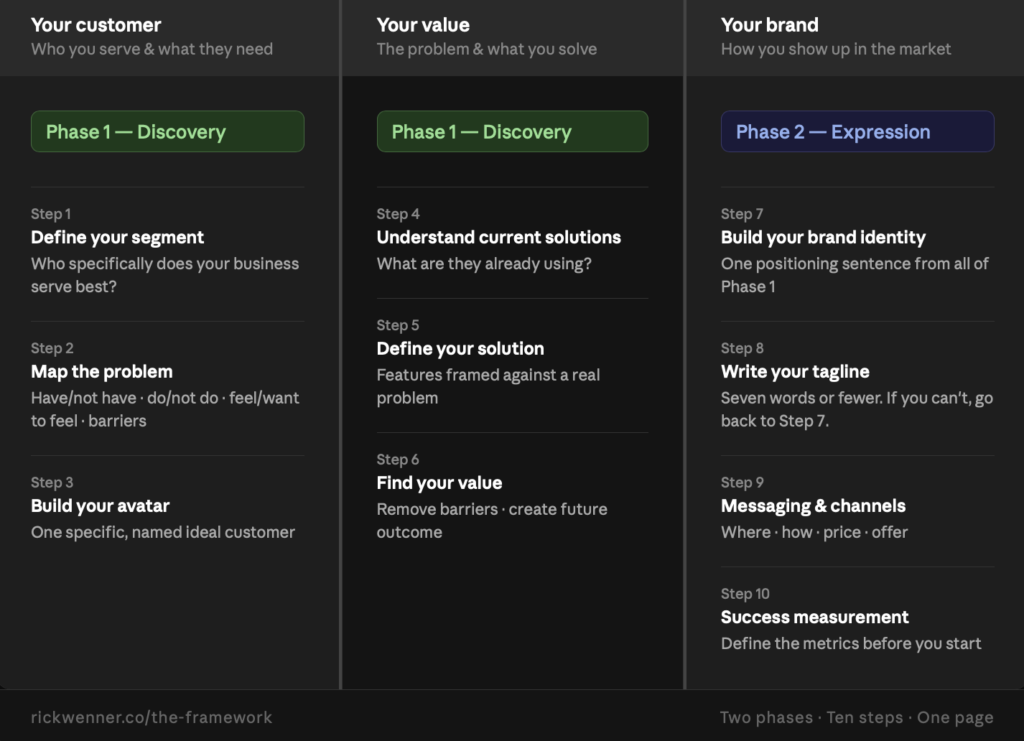Open "Understand current solutions" step
Viewport: 1024px width, 741px height.
point(498,237)
